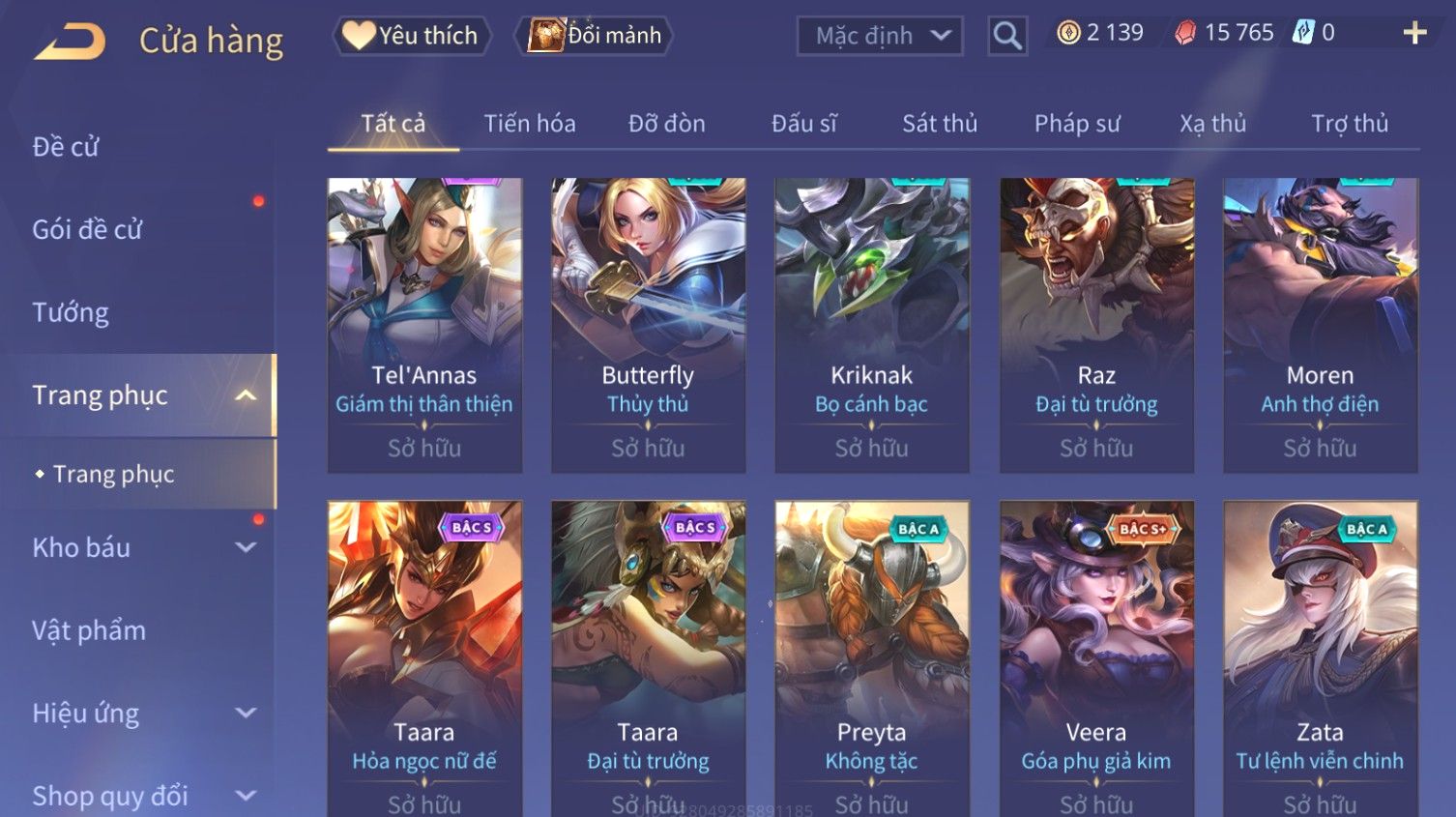Open Đổi mảnh fragment exchange
The height and width of the screenshot is (817, 1456).
tap(595, 36)
